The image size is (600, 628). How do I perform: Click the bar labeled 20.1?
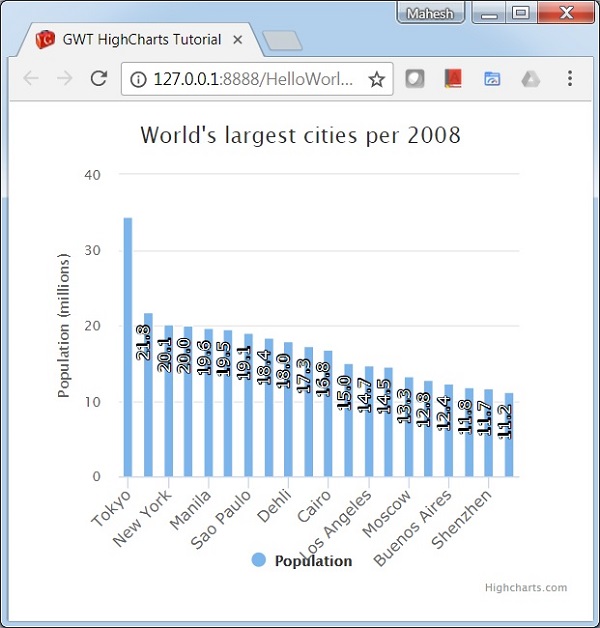click(169, 401)
